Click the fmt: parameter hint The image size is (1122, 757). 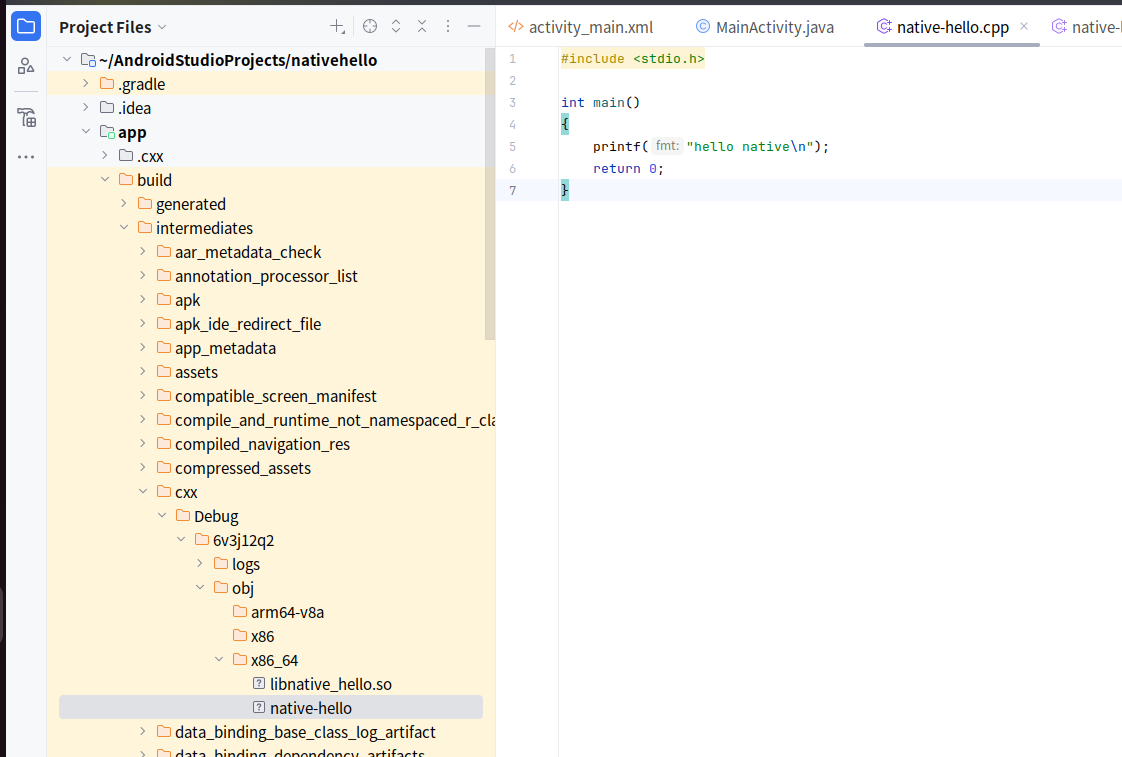[x=667, y=146]
